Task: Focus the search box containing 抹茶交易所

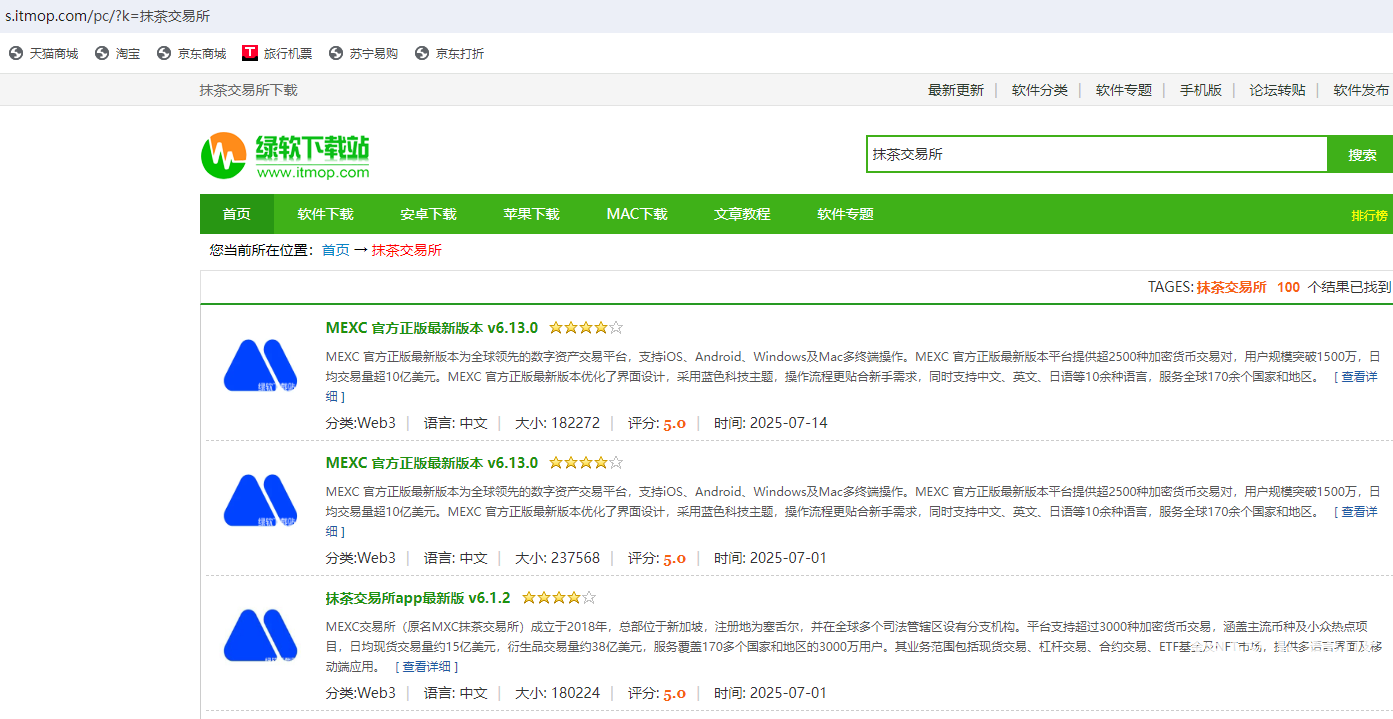Action: coord(1096,155)
